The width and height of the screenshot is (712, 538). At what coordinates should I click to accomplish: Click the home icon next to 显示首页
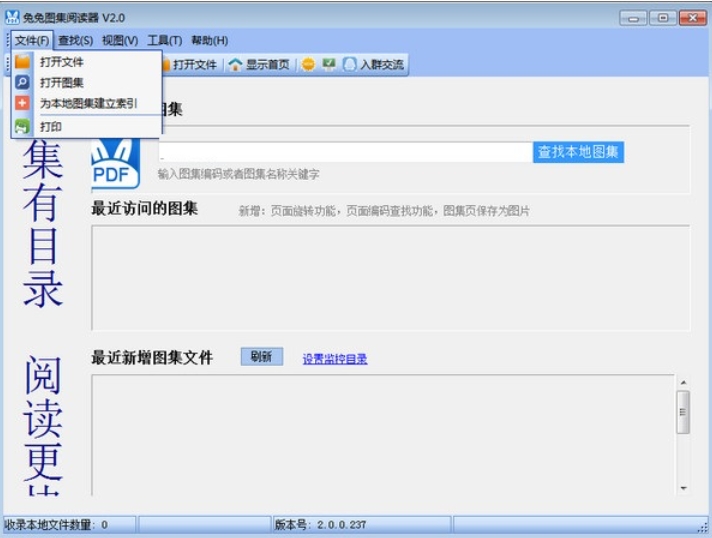[235, 64]
